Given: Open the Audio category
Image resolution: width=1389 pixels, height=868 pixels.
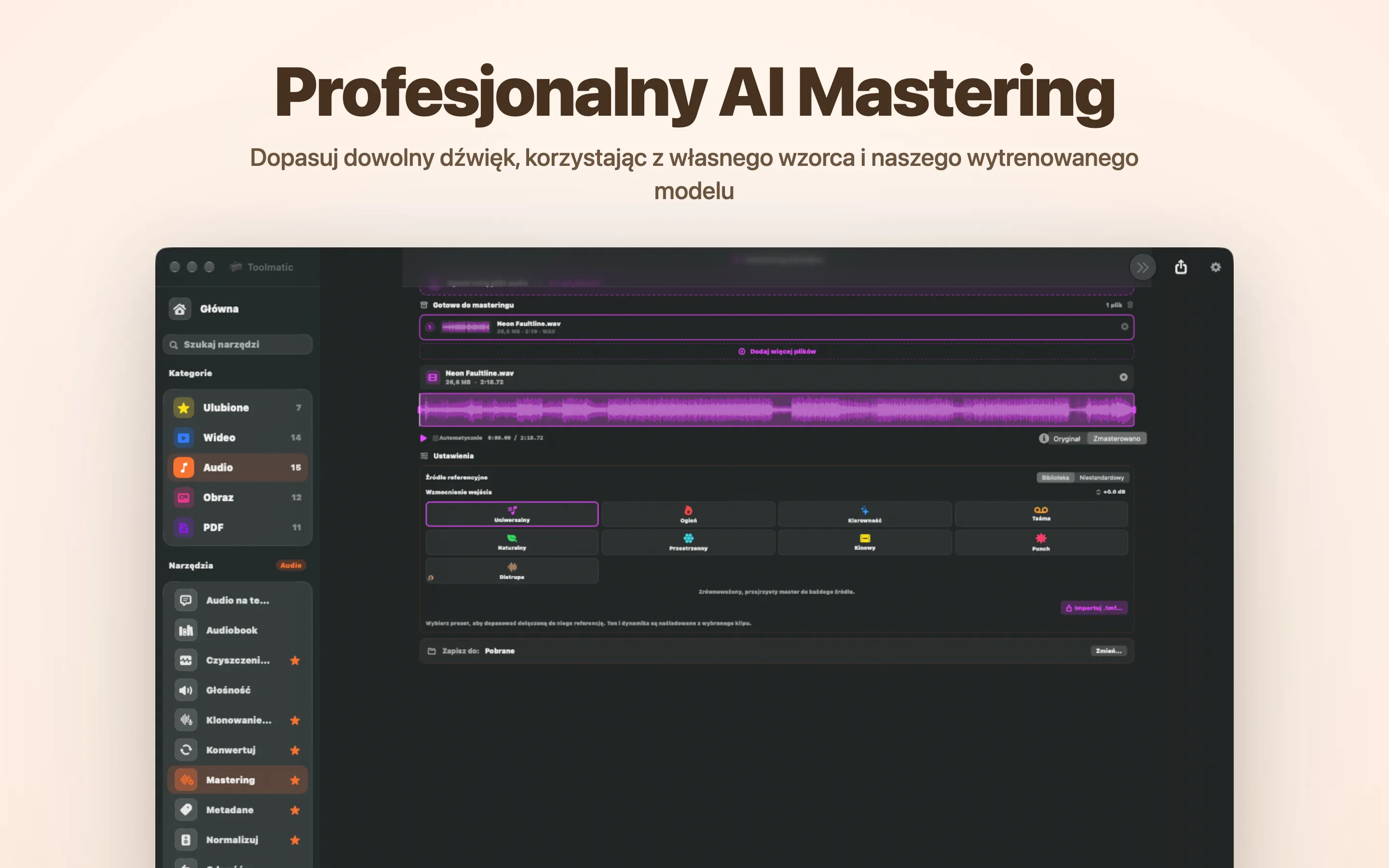Looking at the screenshot, I should (238, 467).
